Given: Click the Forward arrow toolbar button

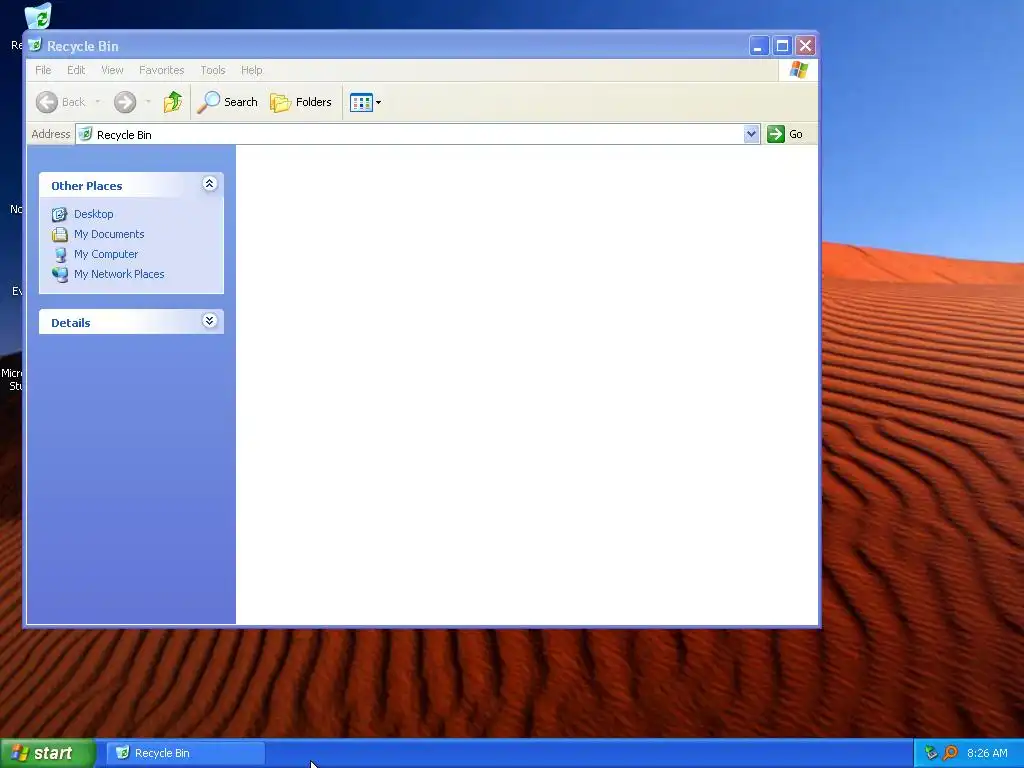Looking at the screenshot, I should pyautogui.click(x=125, y=102).
